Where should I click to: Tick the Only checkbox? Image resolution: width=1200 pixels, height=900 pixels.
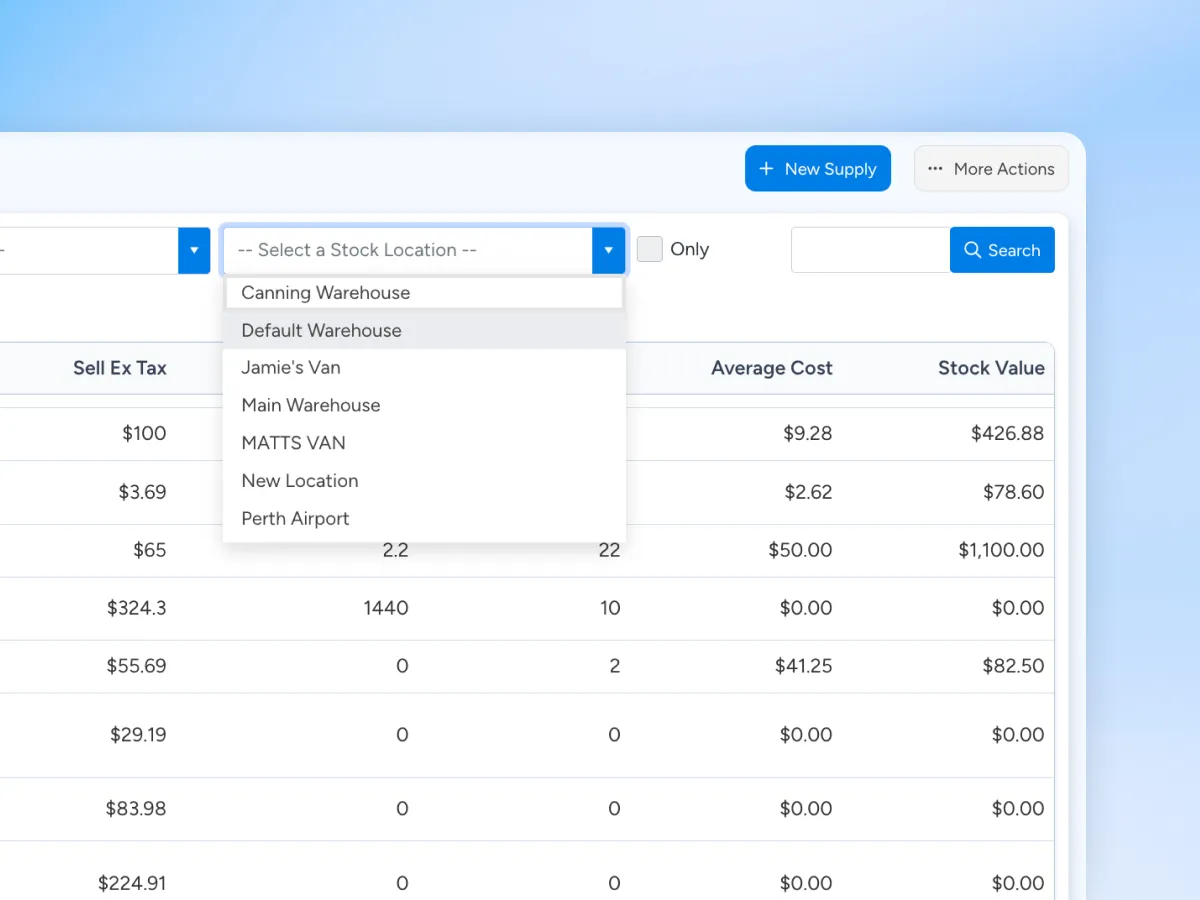pos(650,249)
